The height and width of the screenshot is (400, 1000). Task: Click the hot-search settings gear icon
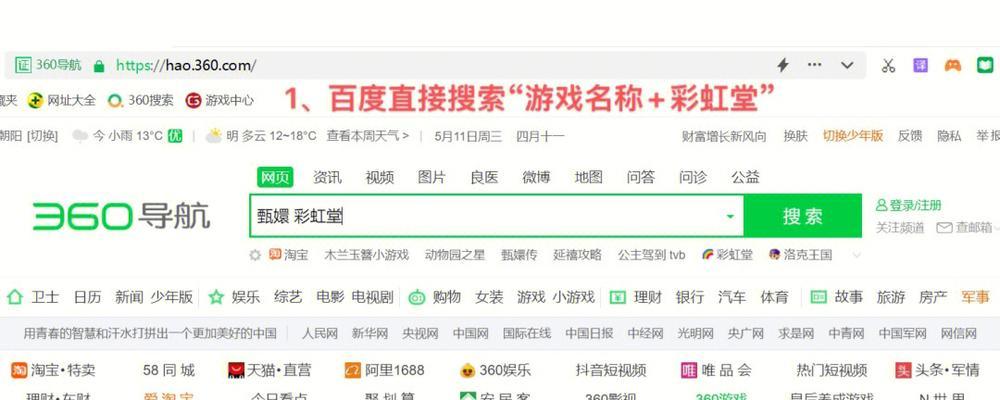[x=255, y=255]
